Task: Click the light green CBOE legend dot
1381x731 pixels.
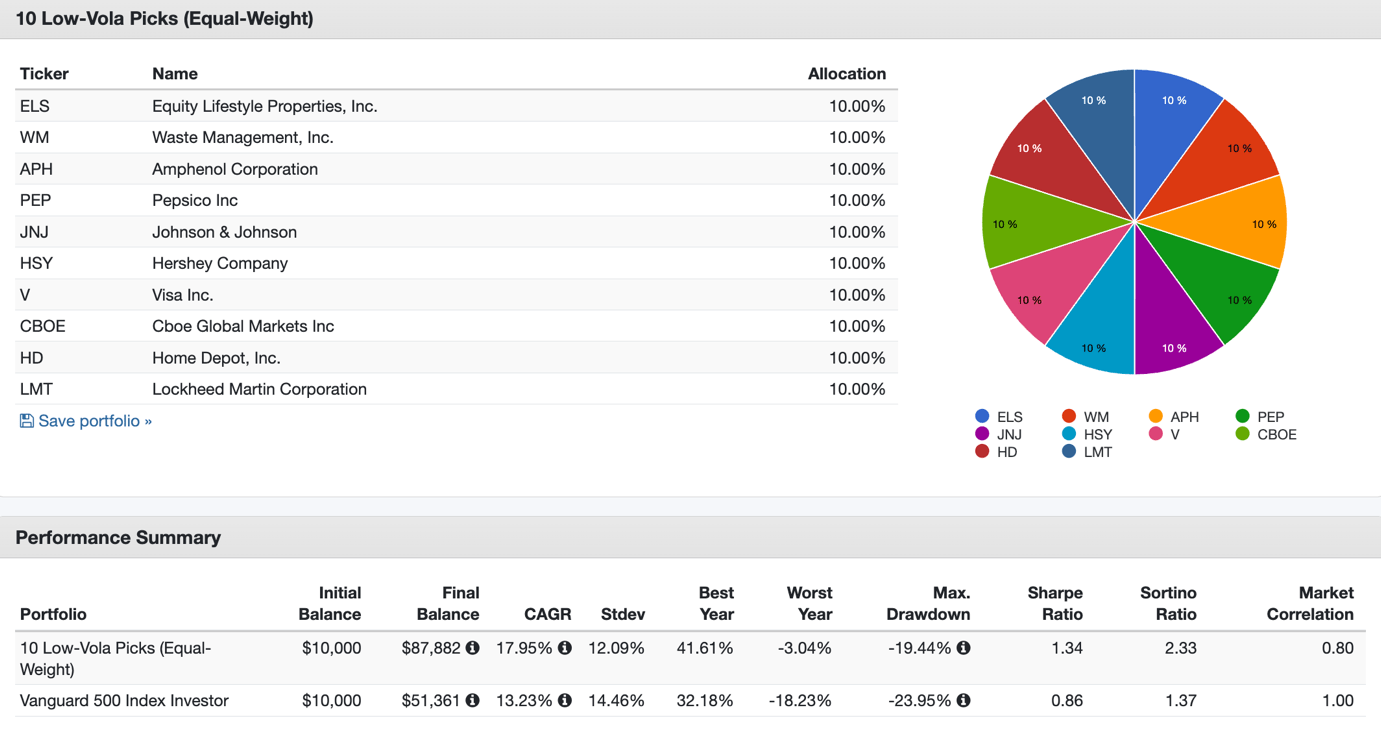Action: (x=1242, y=434)
